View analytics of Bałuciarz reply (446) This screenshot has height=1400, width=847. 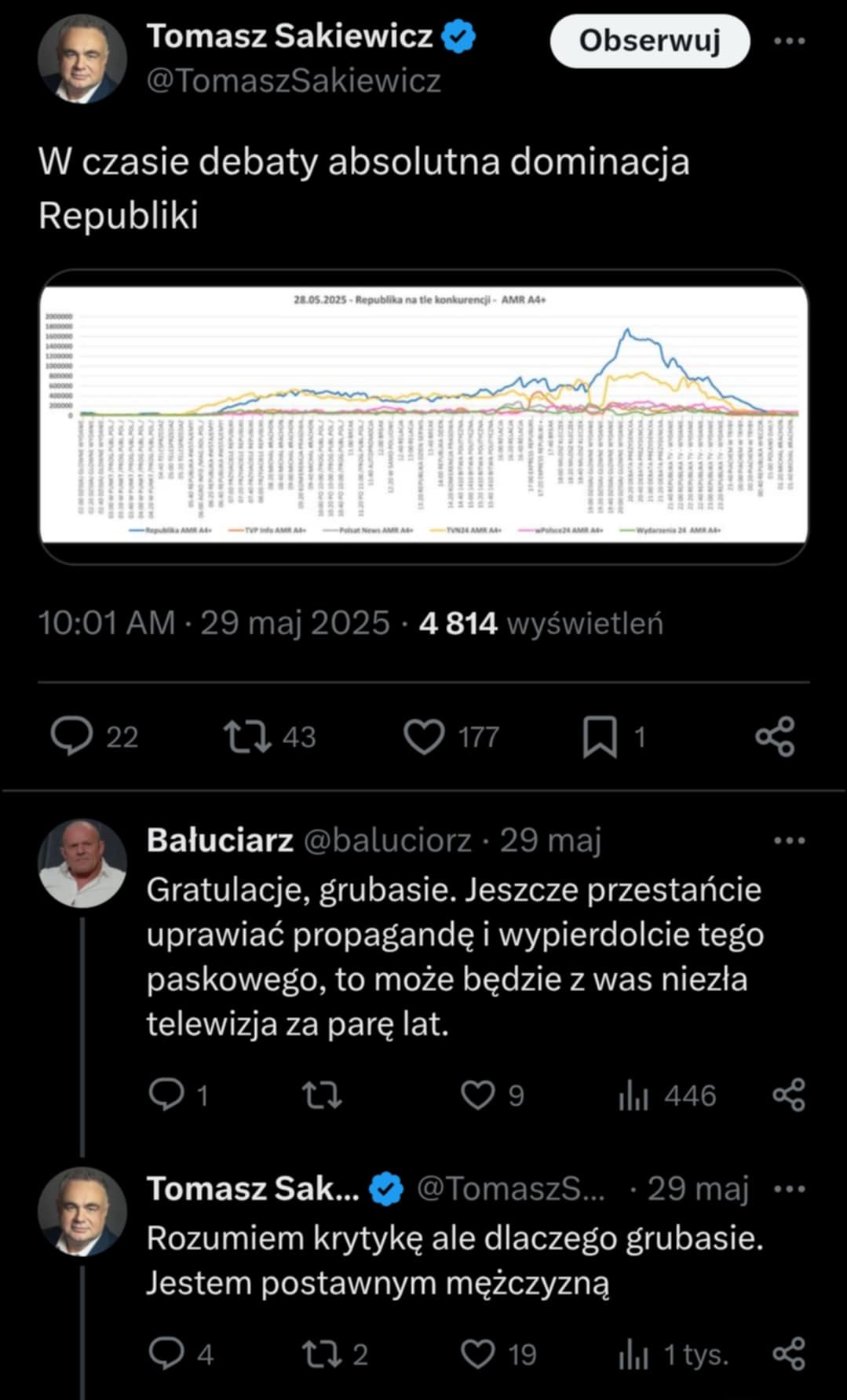pyautogui.click(x=634, y=1095)
